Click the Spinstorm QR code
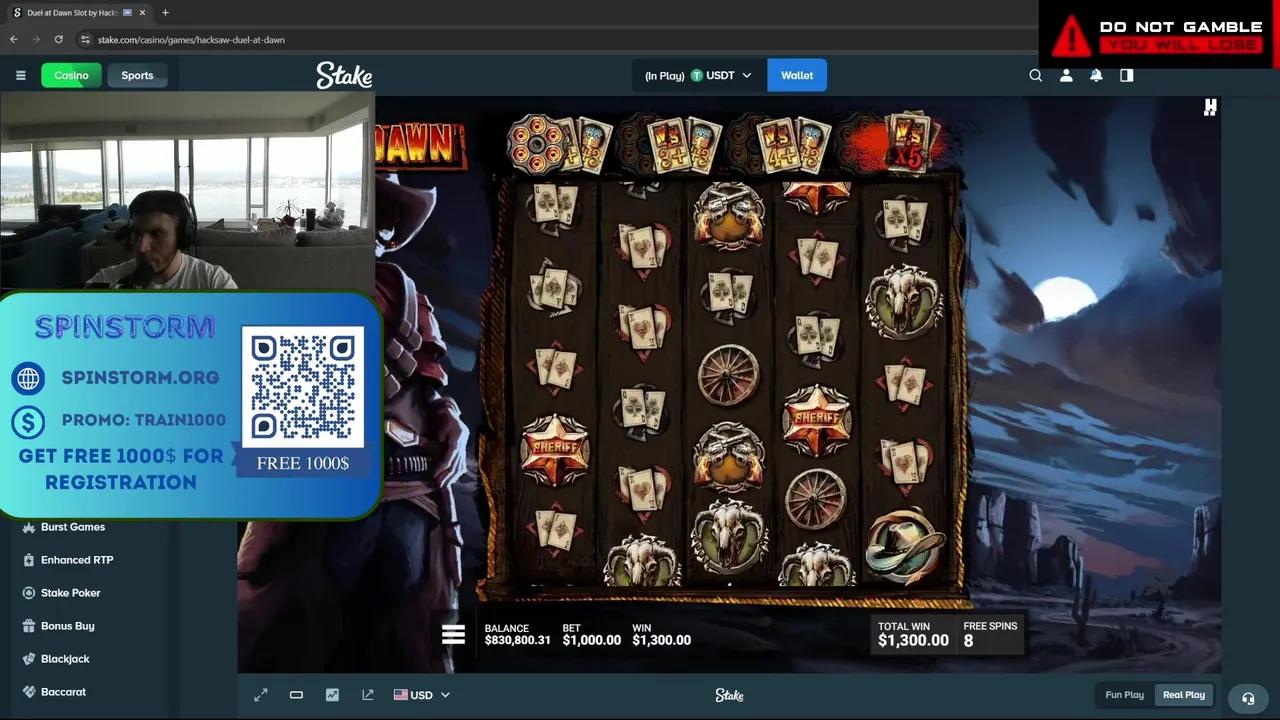 (303, 385)
